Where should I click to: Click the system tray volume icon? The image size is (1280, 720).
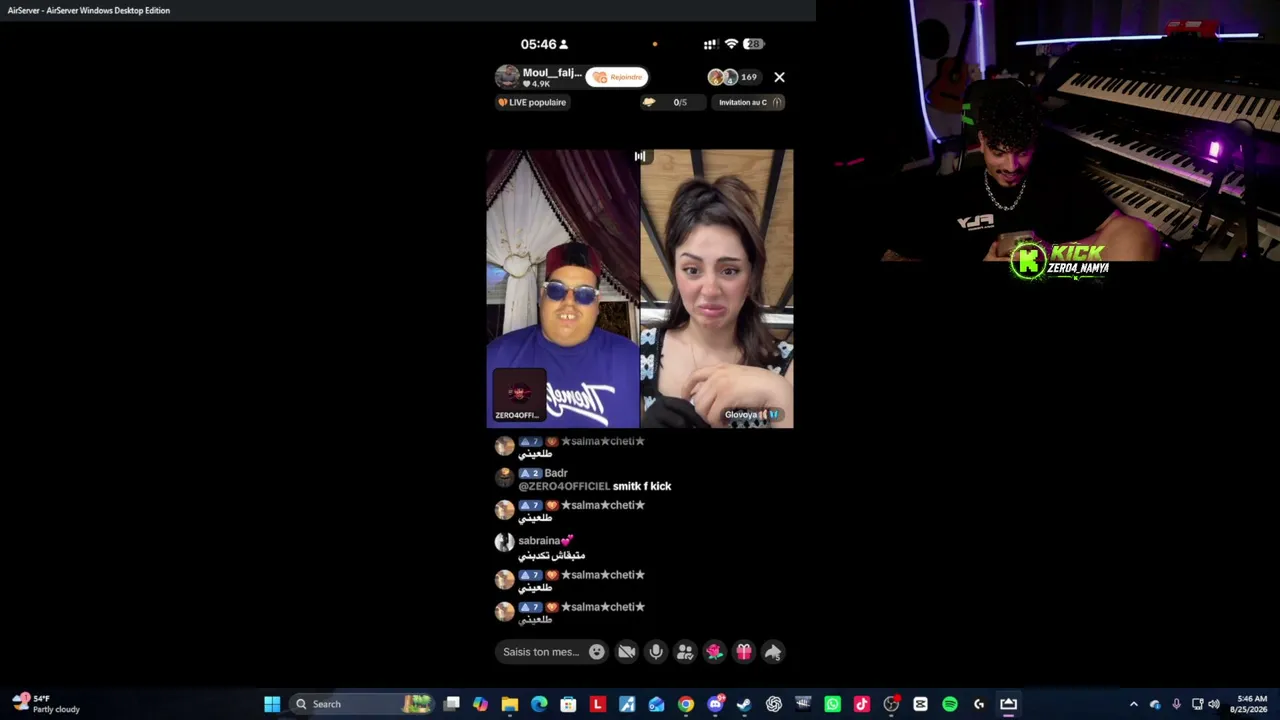pyautogui.click(x=1214, y=704)
